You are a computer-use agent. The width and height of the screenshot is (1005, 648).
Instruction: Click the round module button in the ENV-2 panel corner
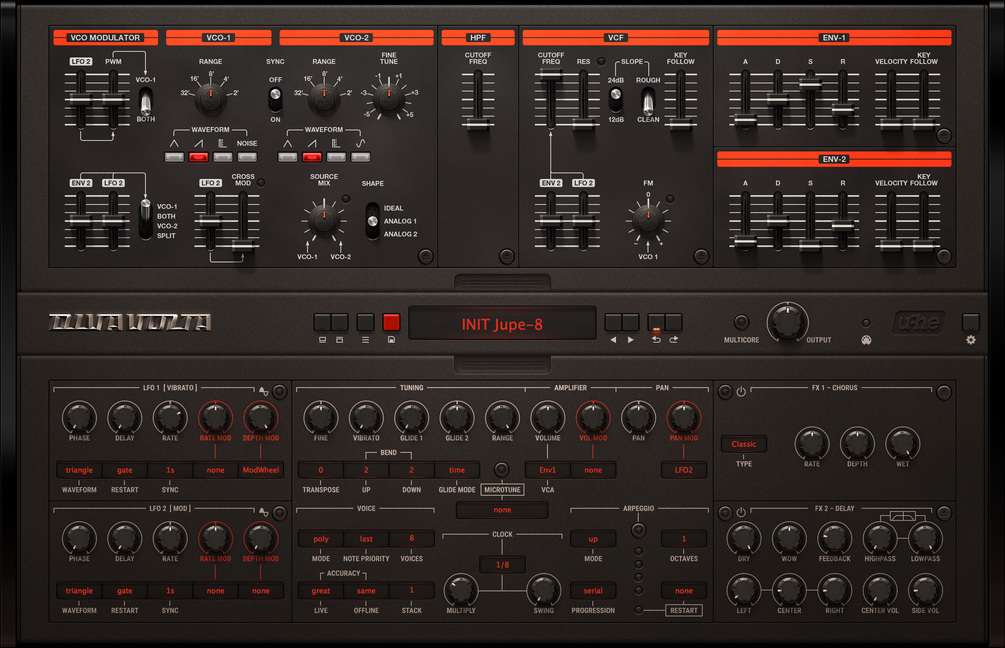(943, 256)
